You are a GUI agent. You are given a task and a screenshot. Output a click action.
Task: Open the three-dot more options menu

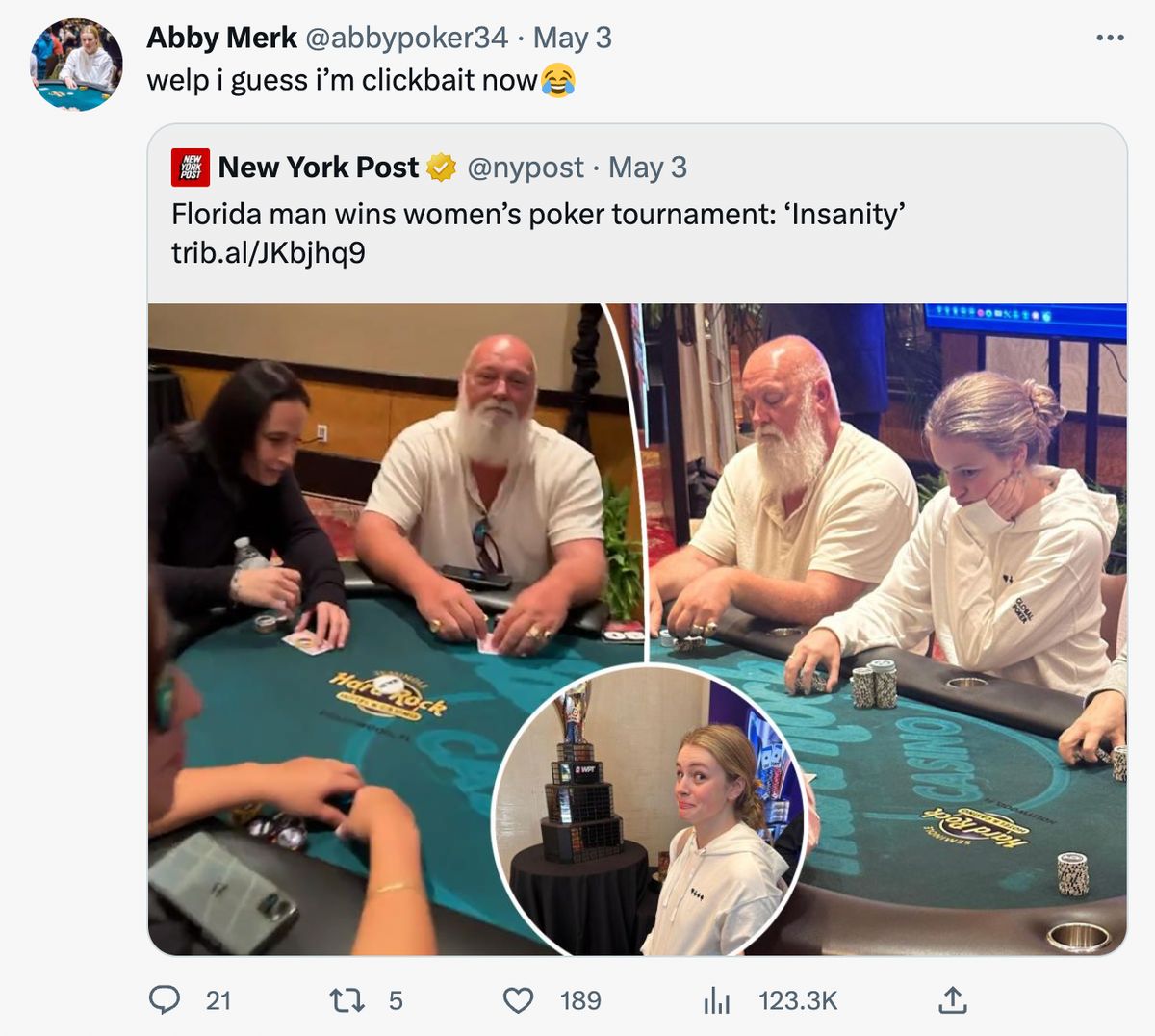click(x=1110, y=38)
